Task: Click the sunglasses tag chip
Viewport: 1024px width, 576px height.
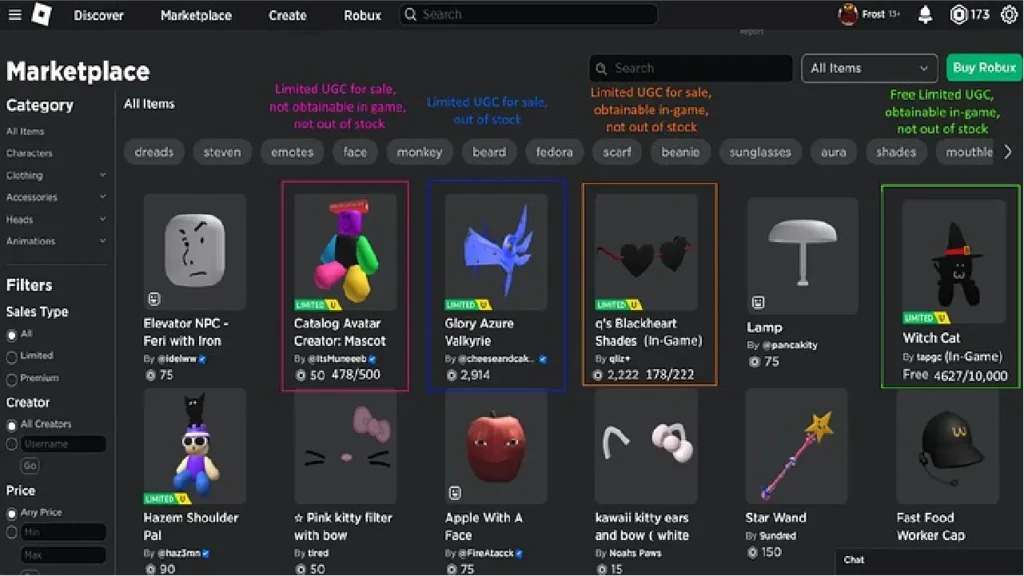Action: click(760, 152)
